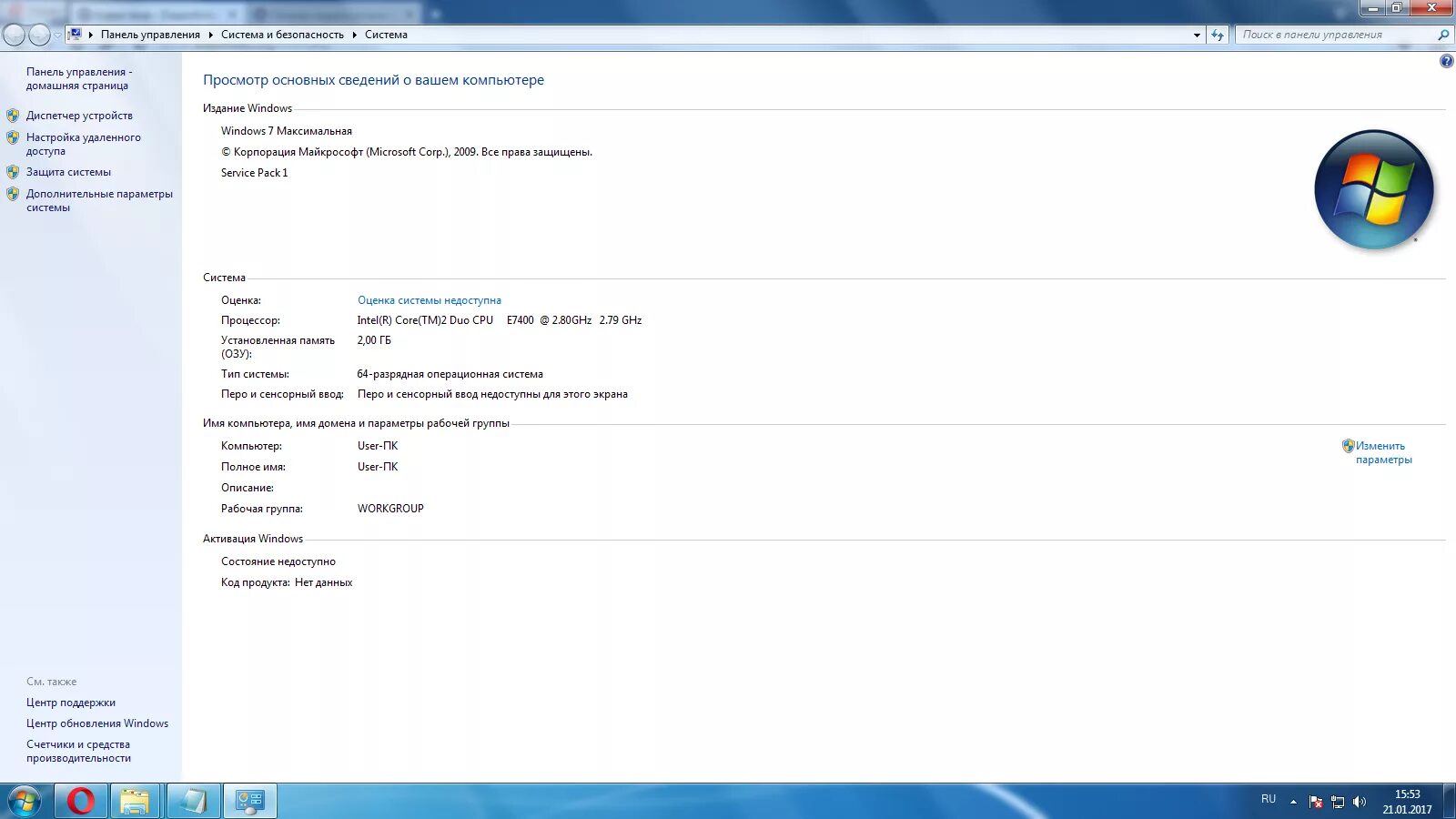
Task: Select WORKGROUP value
Action: tap(390, 509)
